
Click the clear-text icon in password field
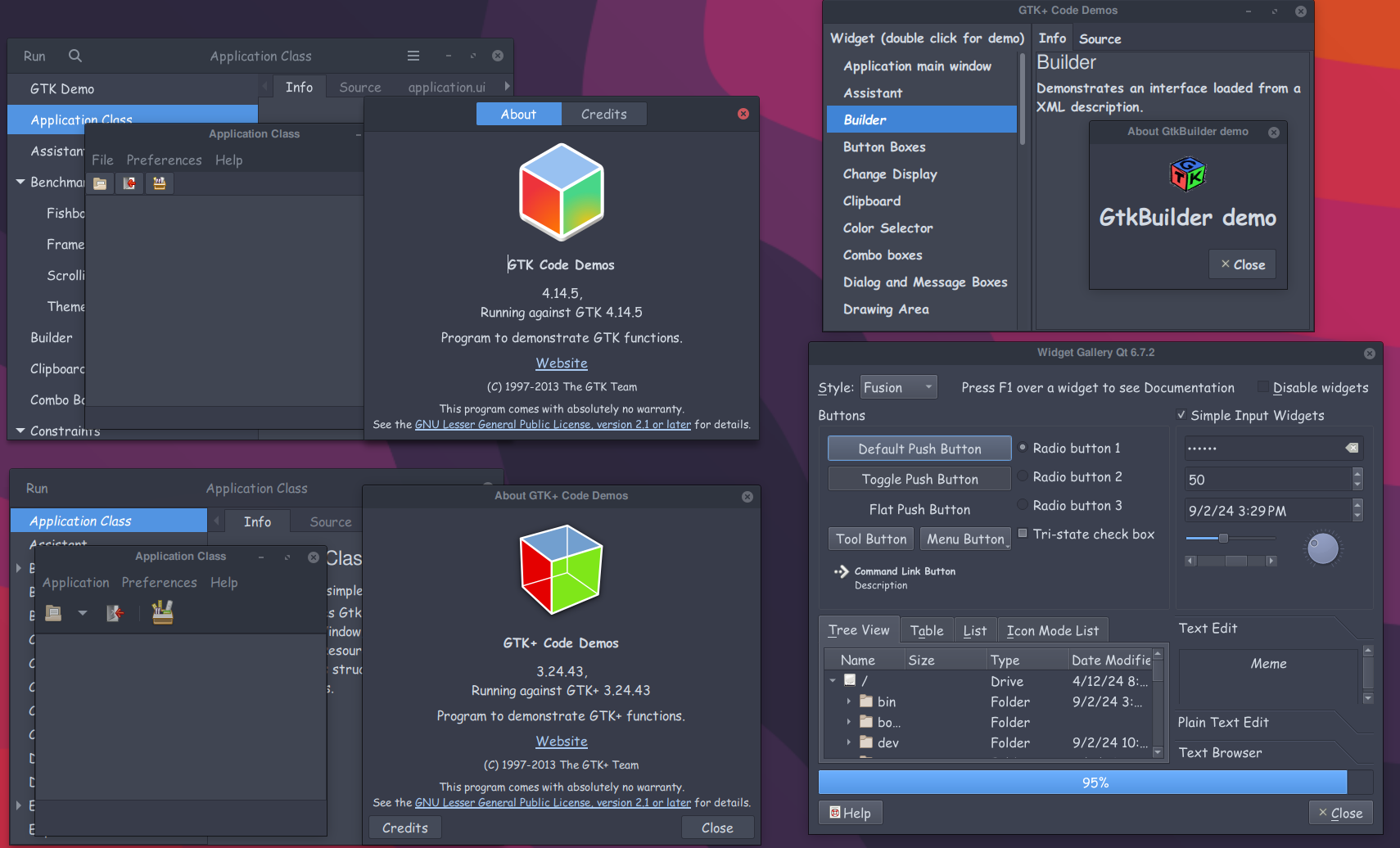click(1352, 448)
